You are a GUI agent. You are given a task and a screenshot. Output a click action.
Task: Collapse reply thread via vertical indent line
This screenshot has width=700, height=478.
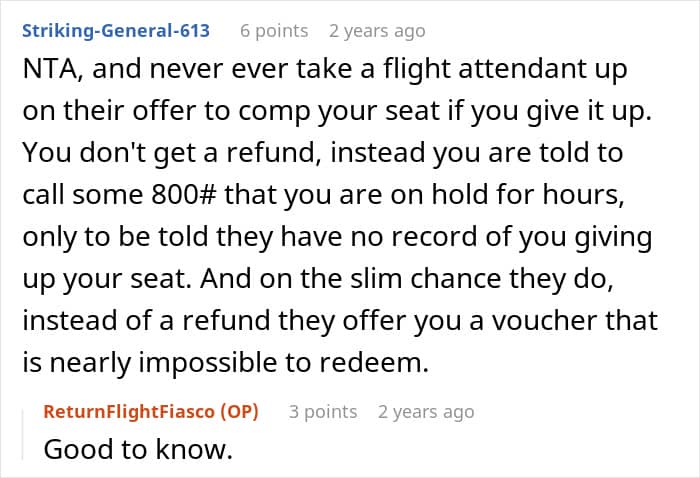[x=23, y=435]
